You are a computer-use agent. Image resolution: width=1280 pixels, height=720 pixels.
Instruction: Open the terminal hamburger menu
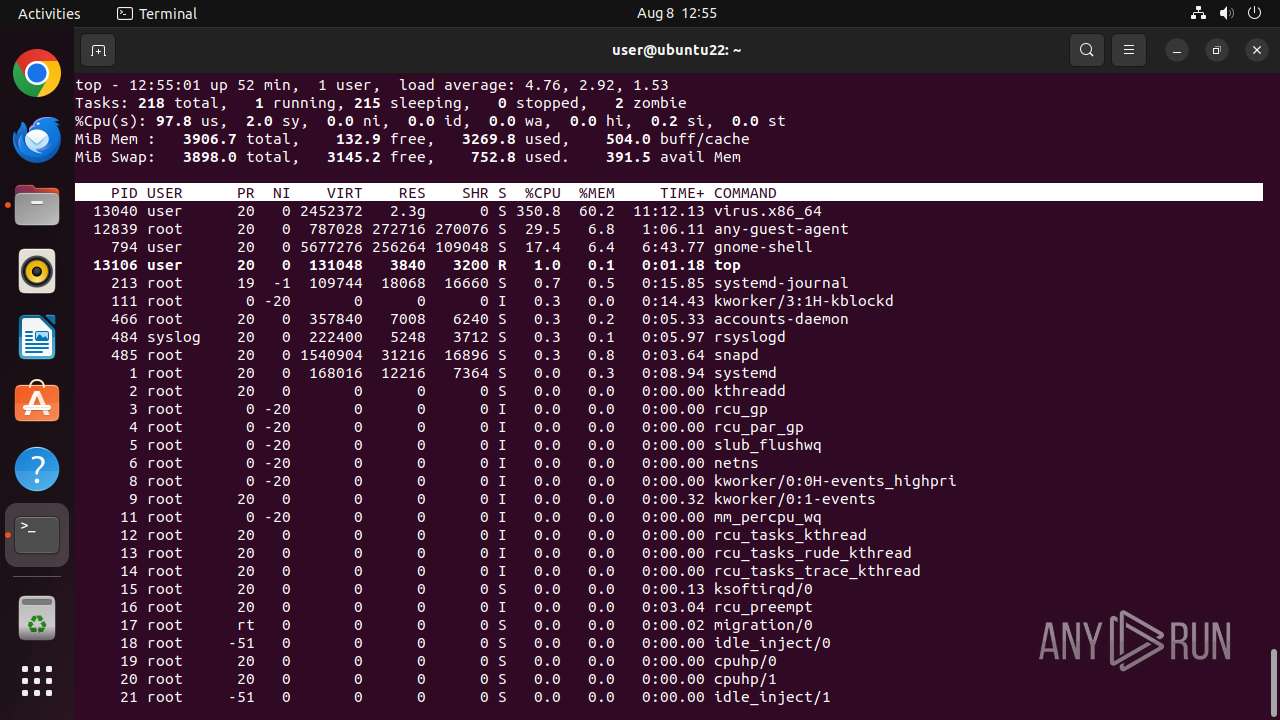point(1129,50)
